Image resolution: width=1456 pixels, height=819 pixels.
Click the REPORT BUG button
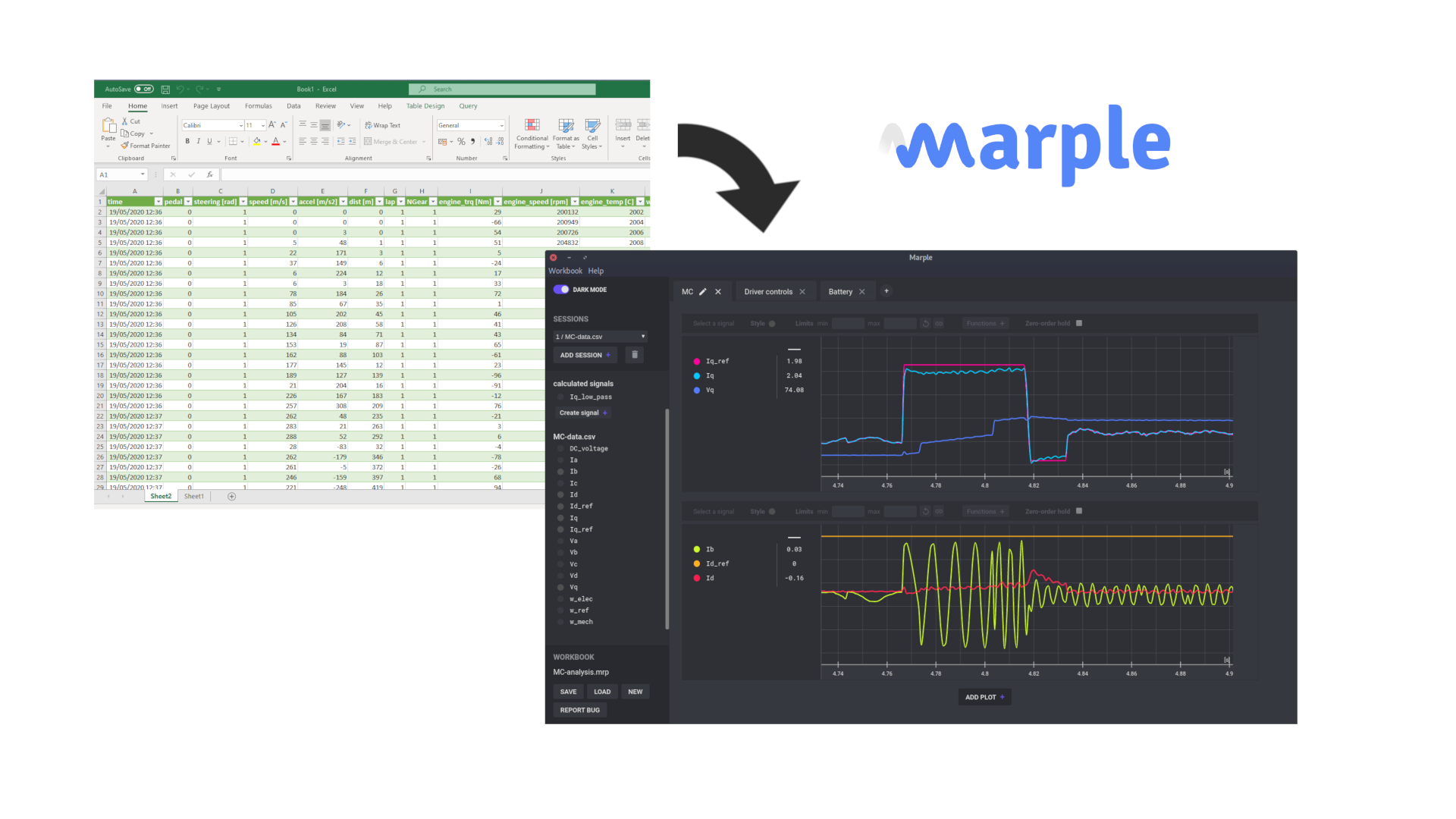[580, 711]
